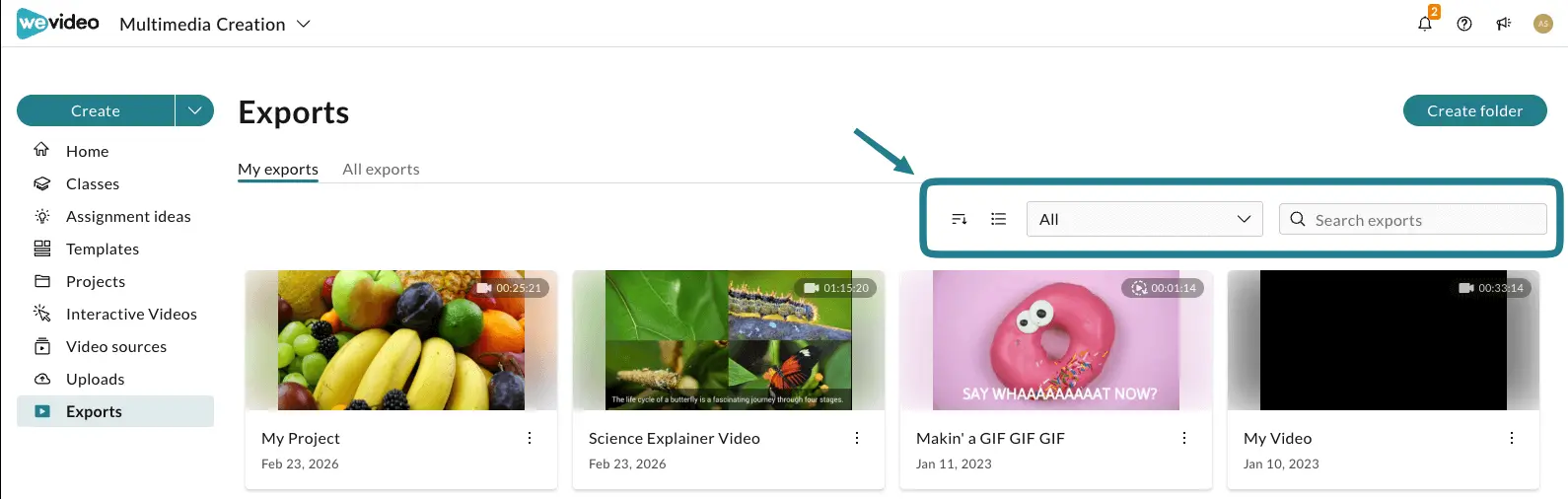
Task: Open Science Explainer Video thumbnail
Action: tap(729, 340)
